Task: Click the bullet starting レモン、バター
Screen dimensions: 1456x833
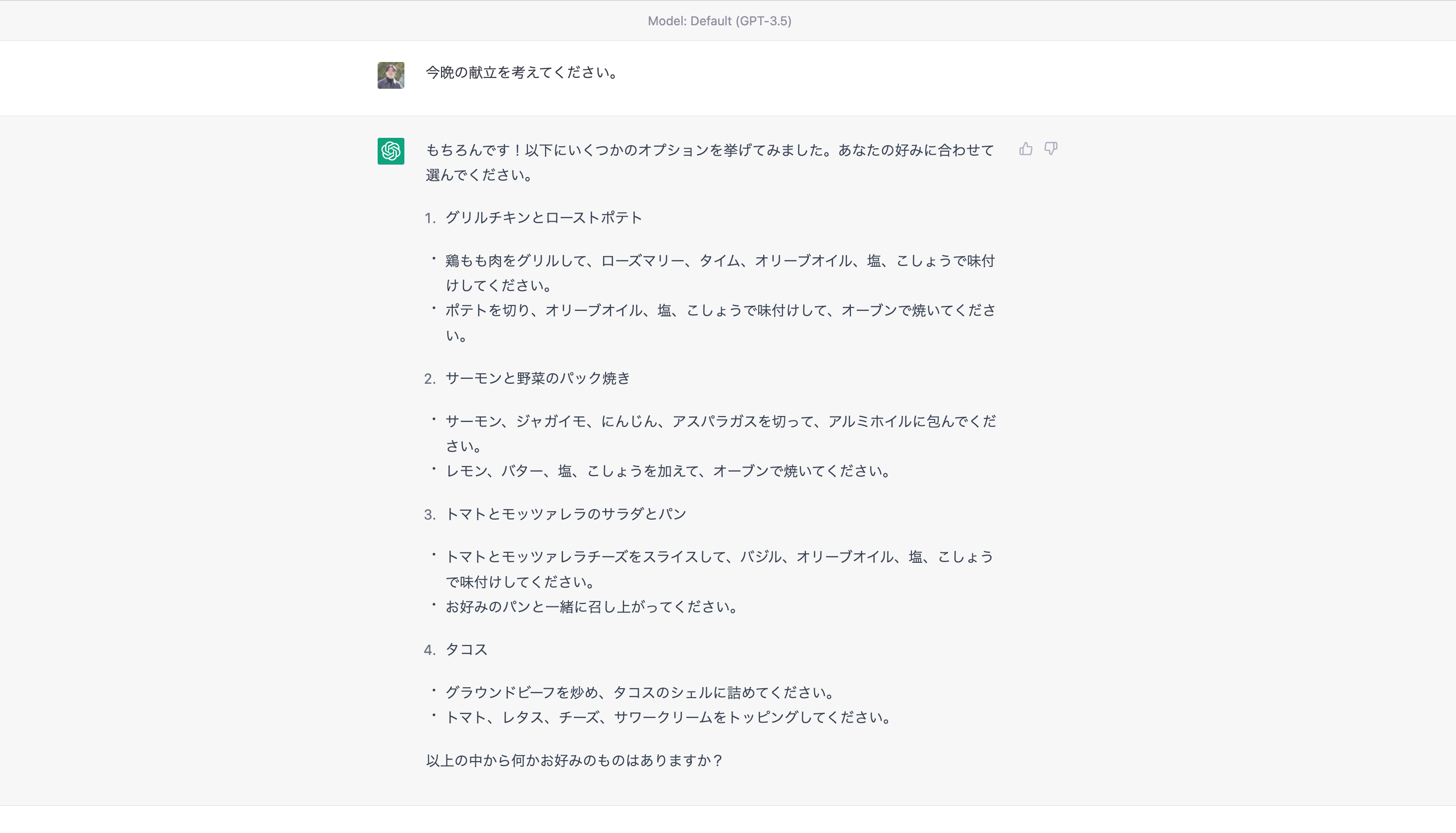Action: [669, 471]
